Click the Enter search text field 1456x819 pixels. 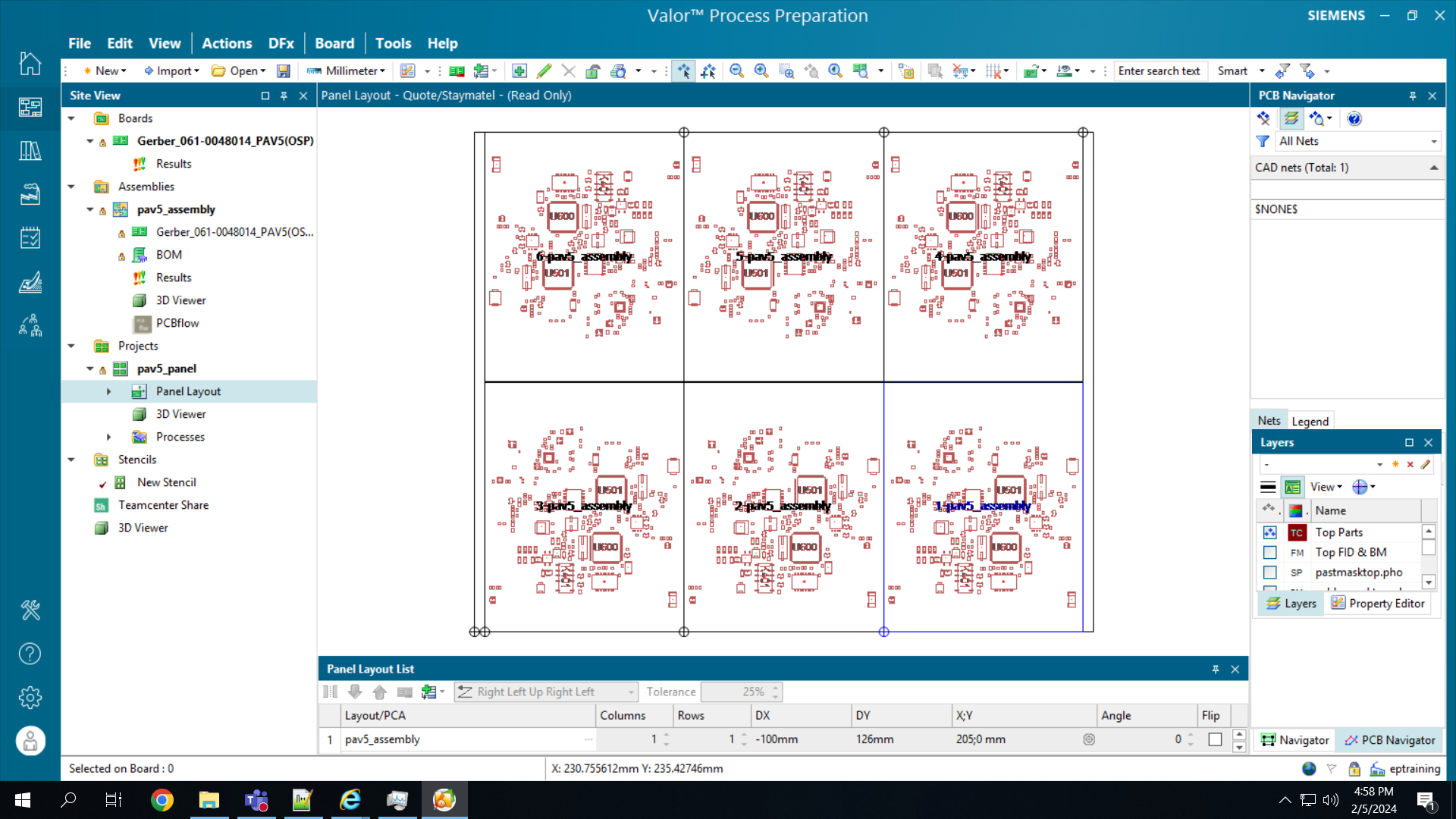tap(1159, 71)
